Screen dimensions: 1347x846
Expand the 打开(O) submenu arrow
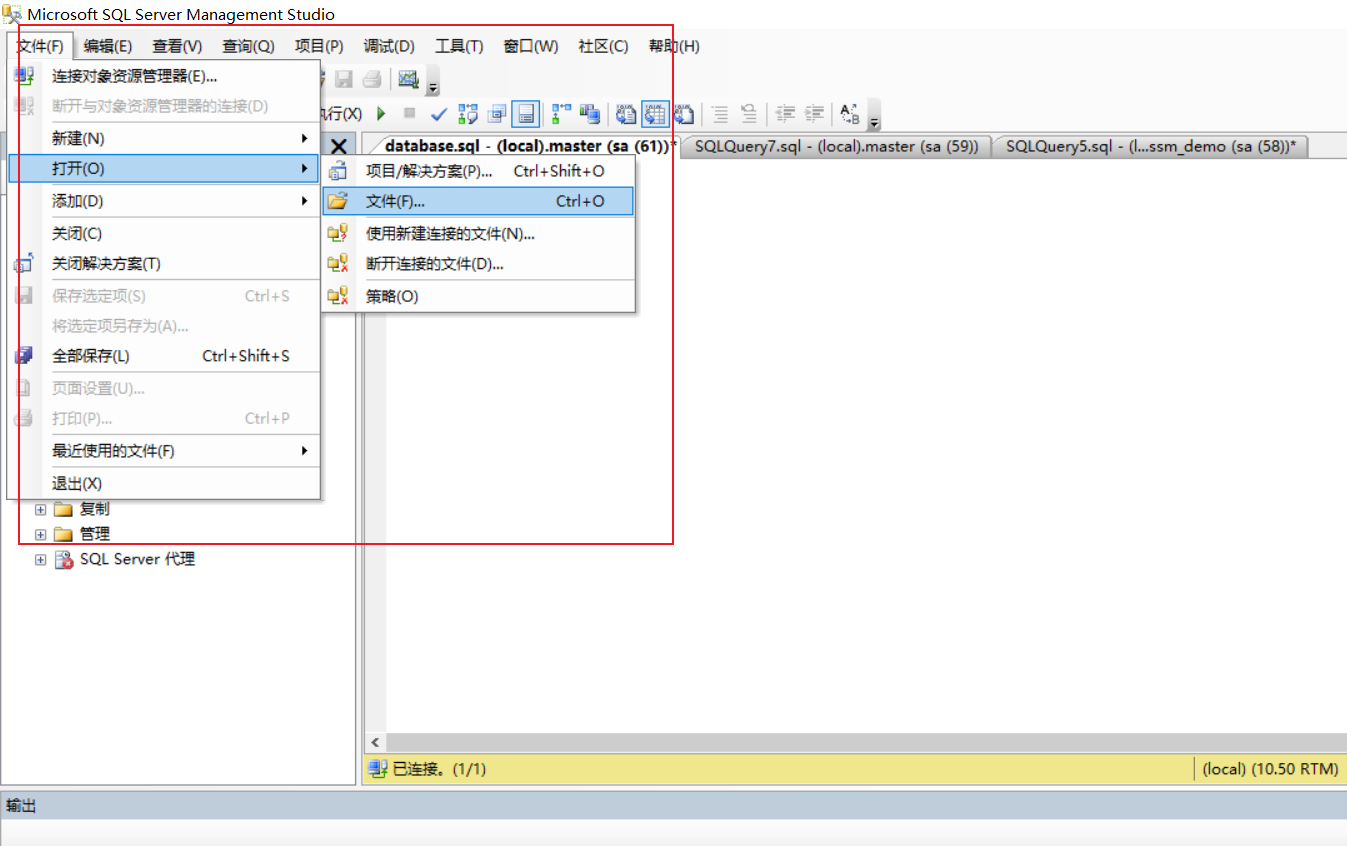304,169
